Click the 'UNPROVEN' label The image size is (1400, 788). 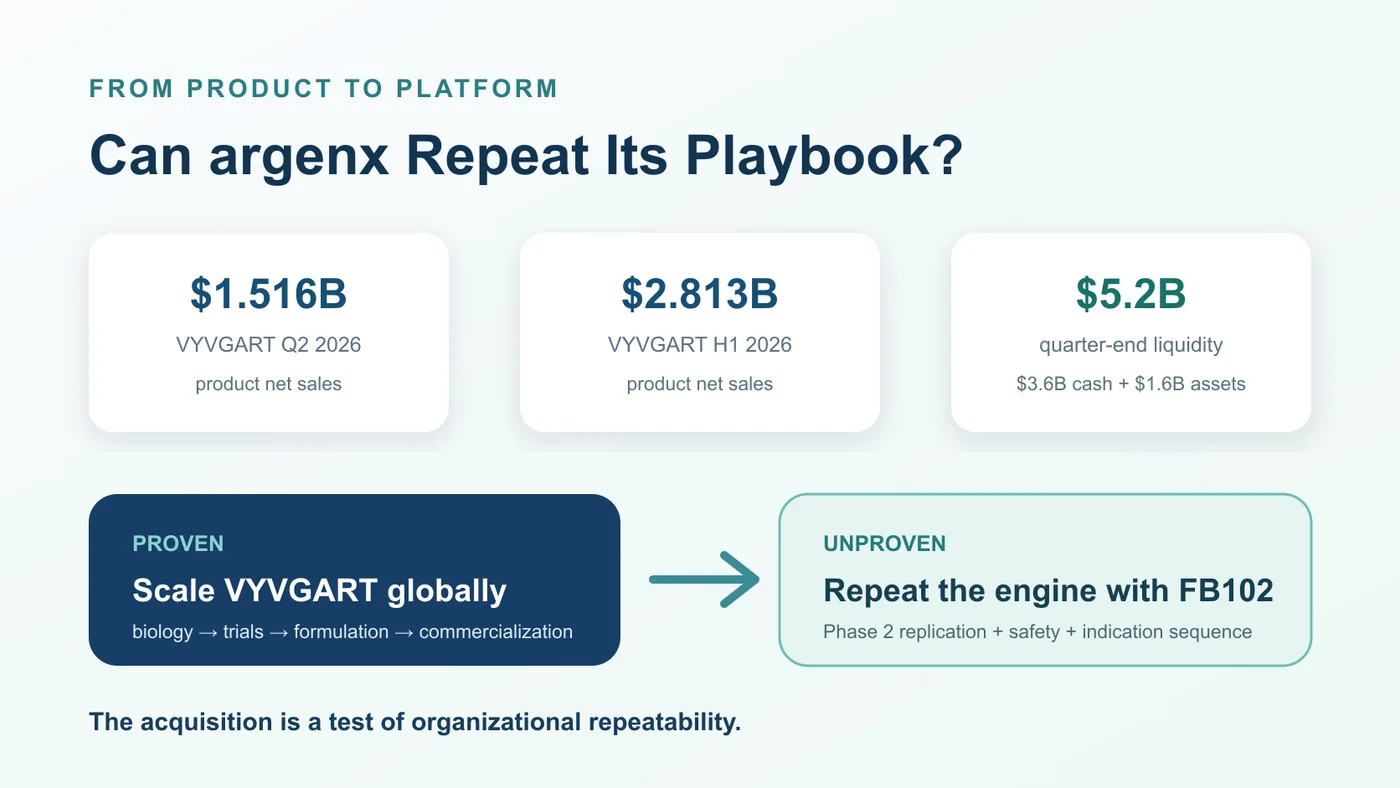click(885, 544)
